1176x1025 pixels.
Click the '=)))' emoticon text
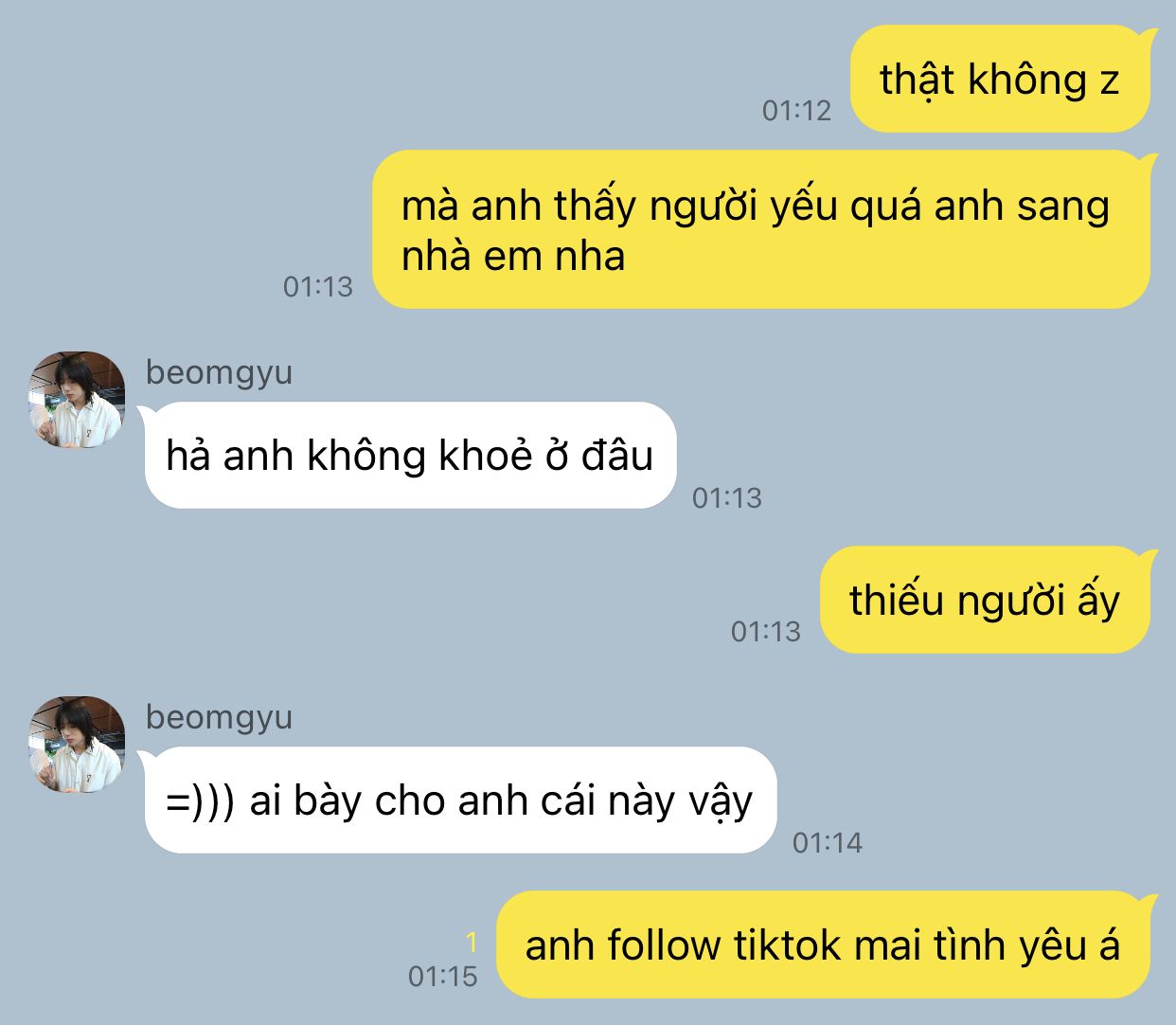click(200, 801)
